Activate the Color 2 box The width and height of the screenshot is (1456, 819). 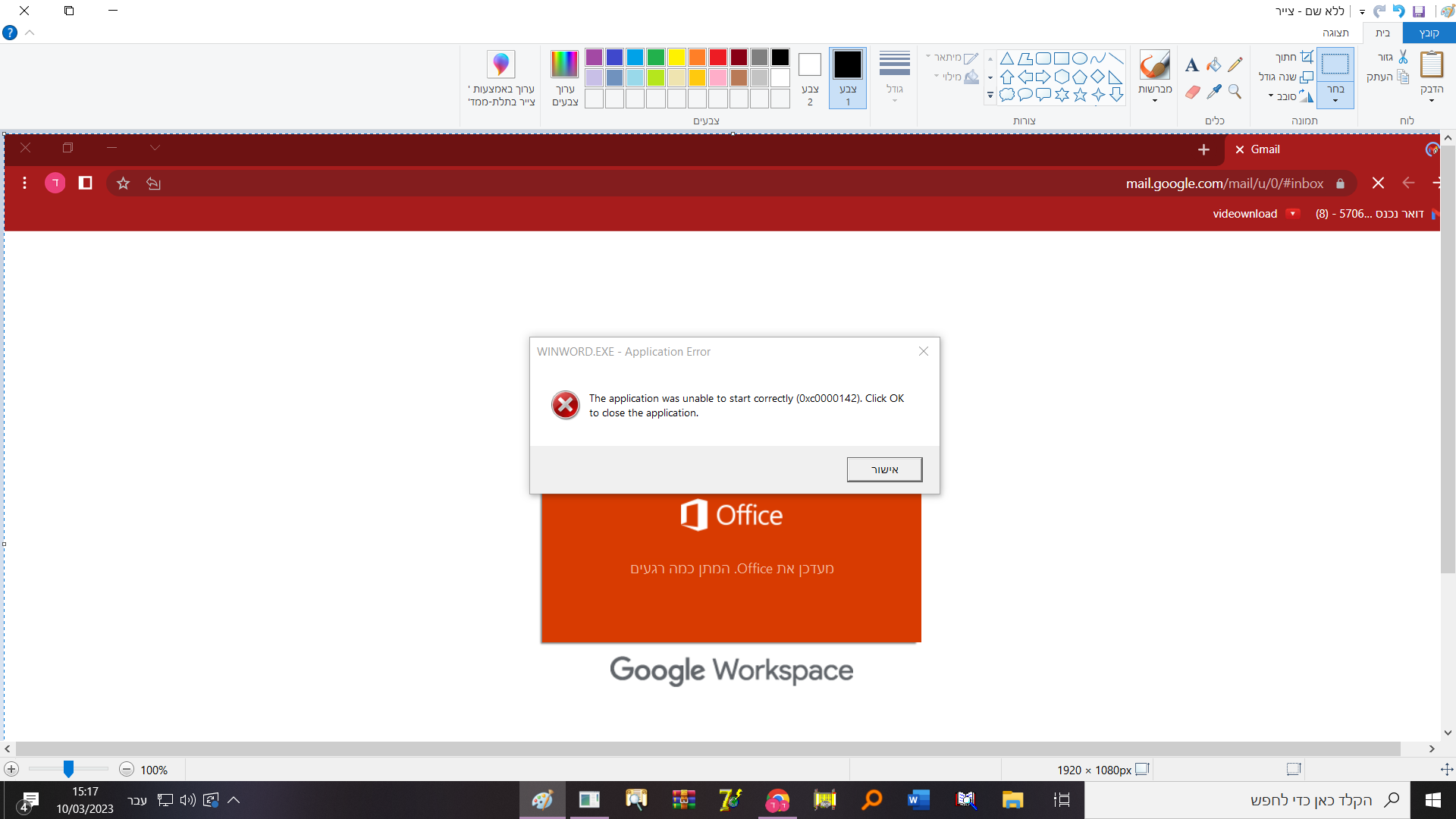pos(810,77)
